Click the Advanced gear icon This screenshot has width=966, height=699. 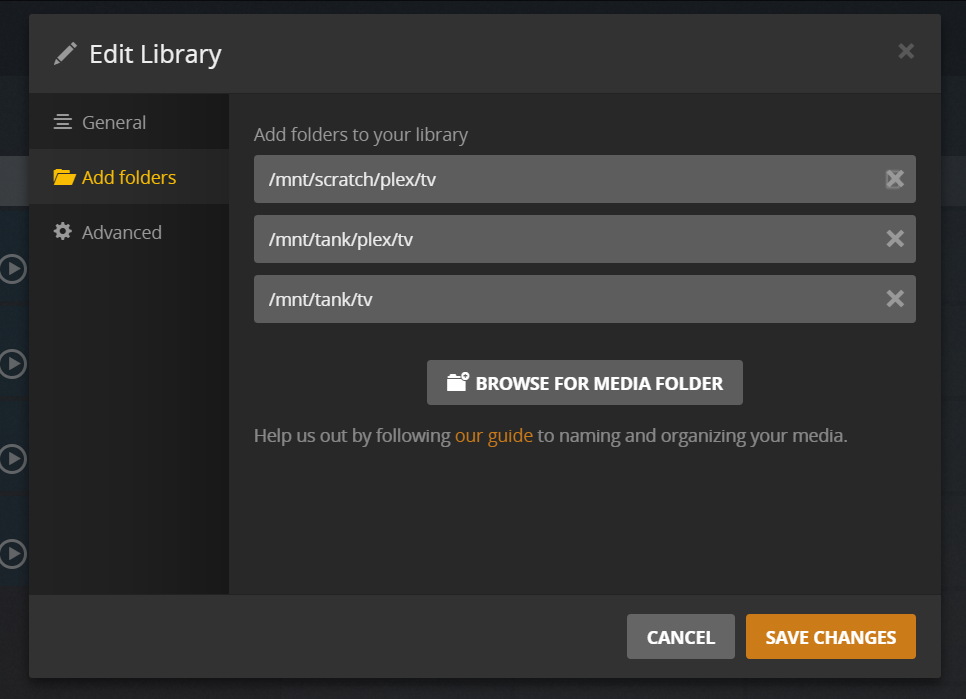tap(63, 232)
